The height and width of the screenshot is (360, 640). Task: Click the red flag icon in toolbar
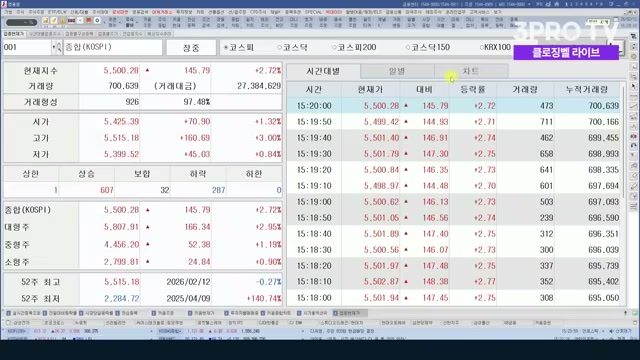pos(89,20)
